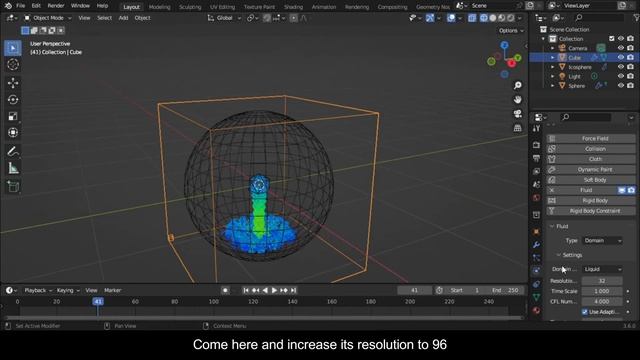This screenshot has height=360, width=640.
Task: Click the Dynamic Paint physics button
Action: (x=591, y=170)
